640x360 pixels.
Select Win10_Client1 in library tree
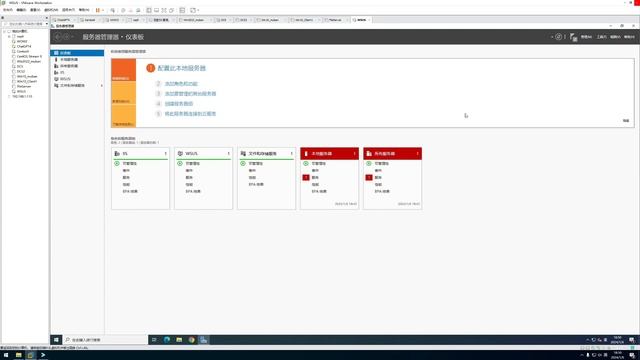(27, 81)
